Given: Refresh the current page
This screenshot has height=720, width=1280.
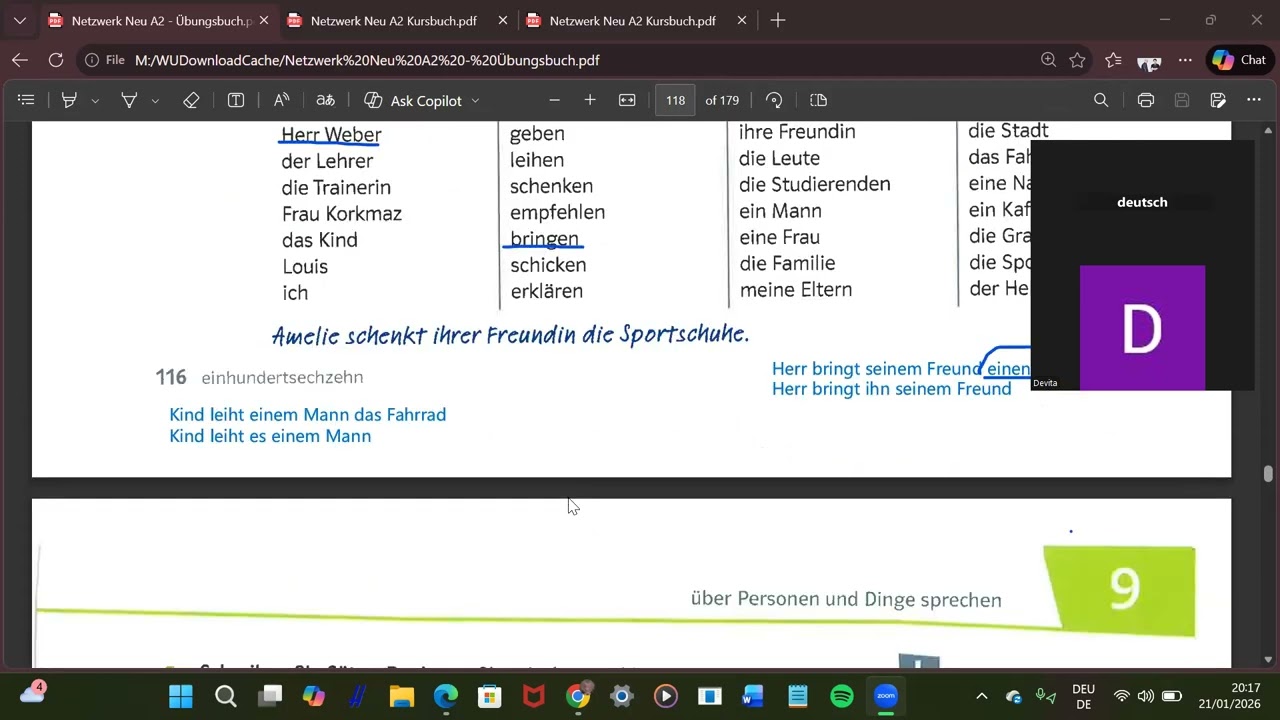Looking at the screenshot, I should pyautogui.click(x=56, y=60).
